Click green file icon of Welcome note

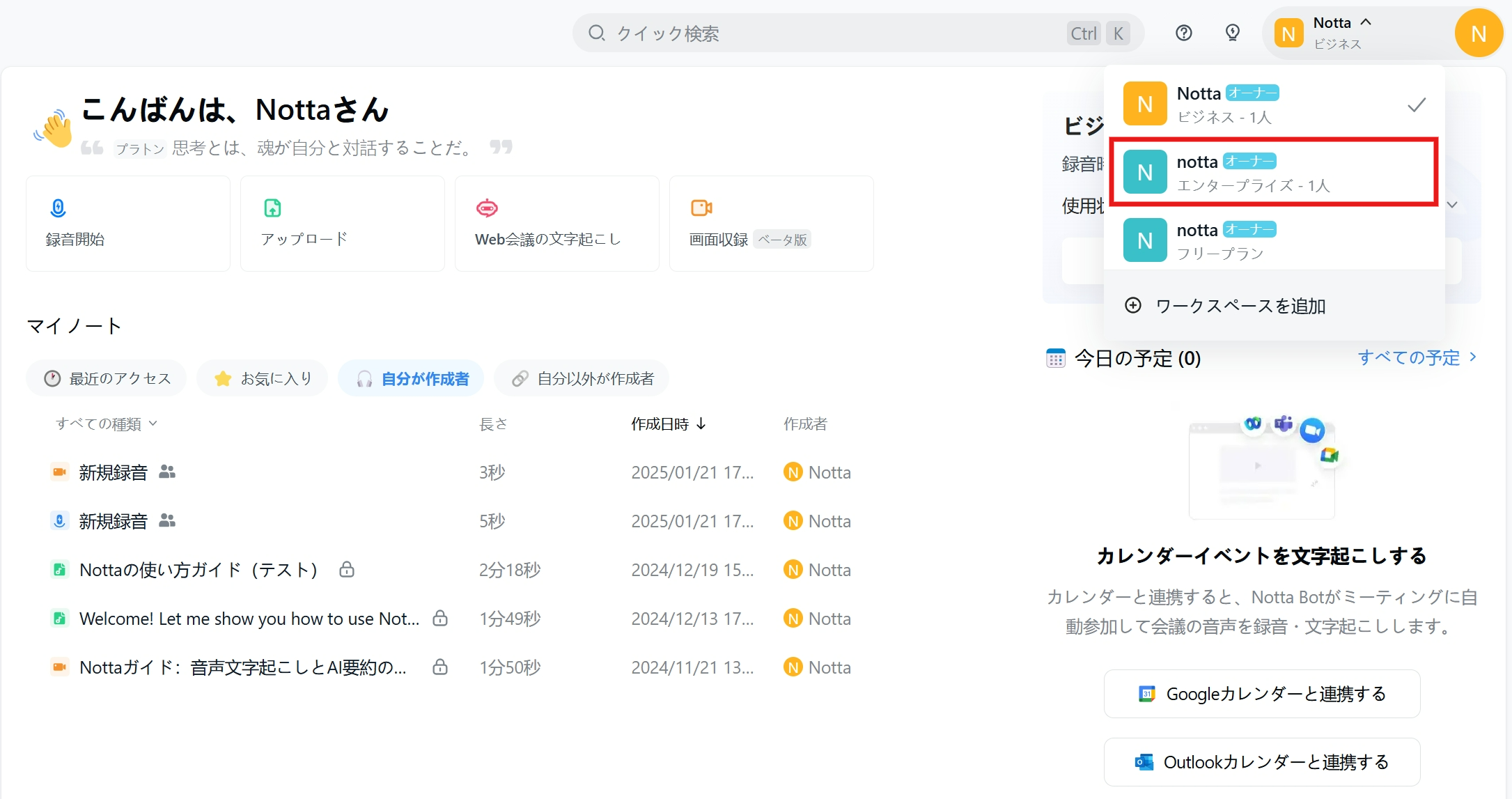[60, 618]
